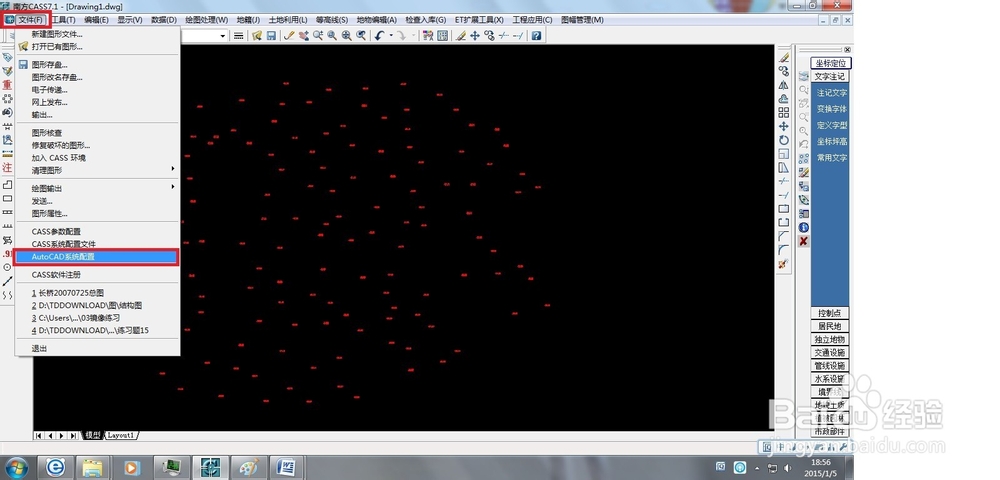Screen dimensions: 1000x480
Task: Open the layer combo box dropdown arrow
Action: click(223, 36)
